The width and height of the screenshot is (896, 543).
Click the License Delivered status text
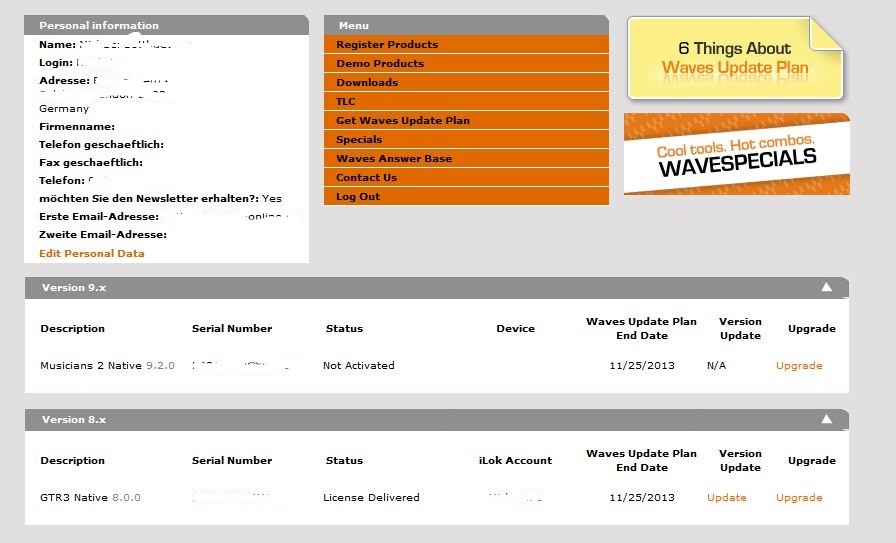pyautogui.click(x=371, y=498)
